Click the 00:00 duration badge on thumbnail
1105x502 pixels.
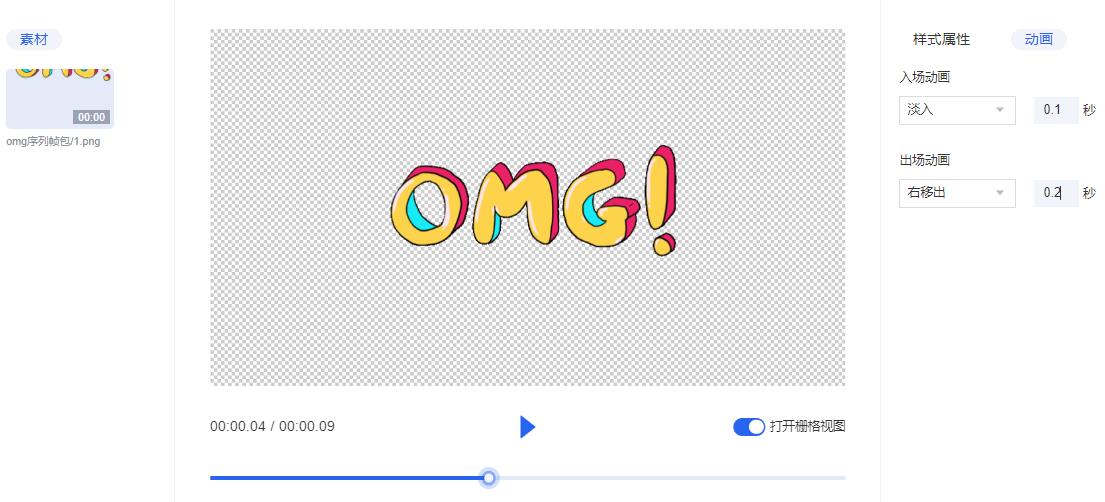pyautogui.click(x=92, y=117)
